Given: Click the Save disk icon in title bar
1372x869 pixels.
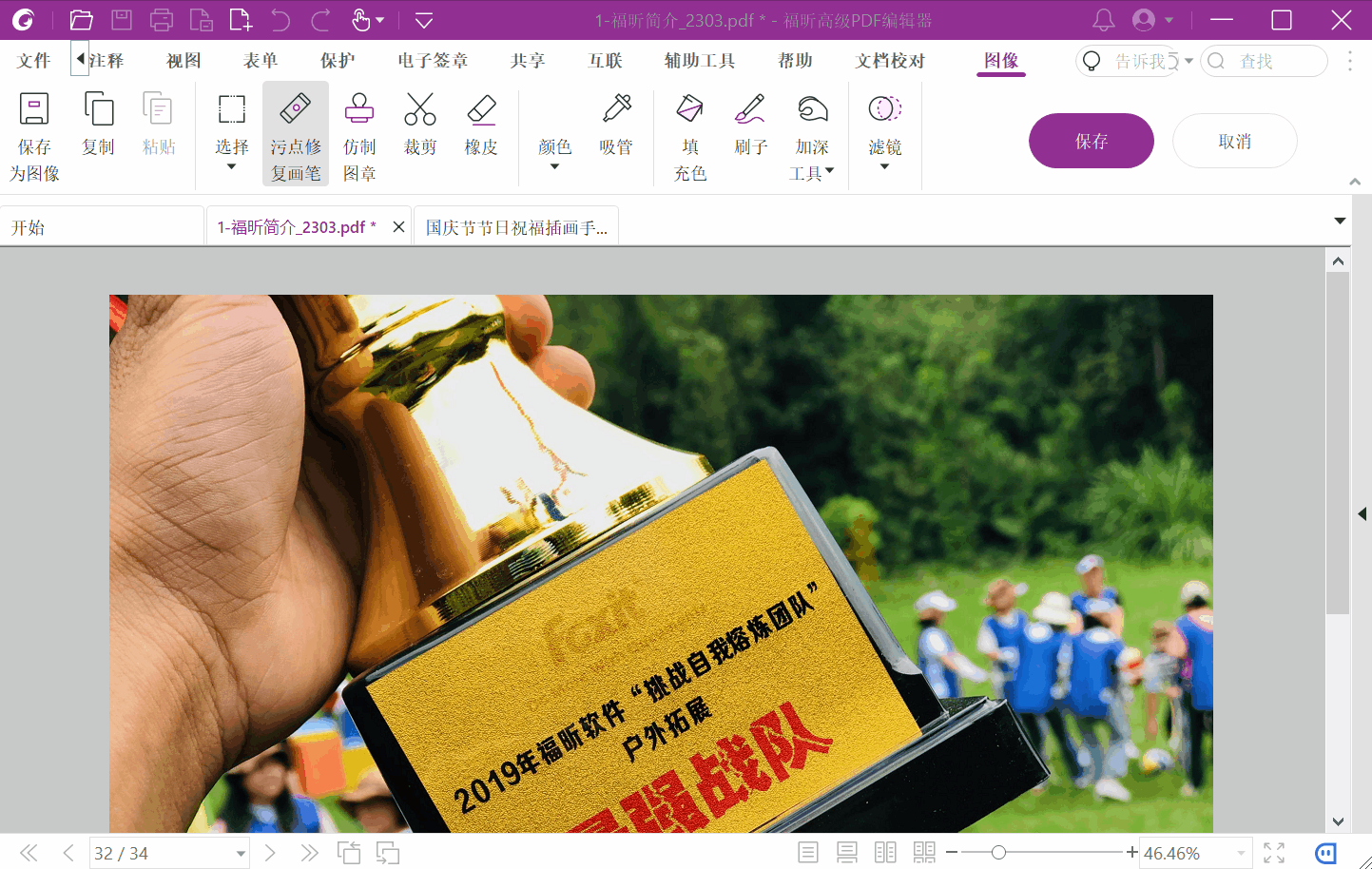Looking at the screenshot, I should click(x=122, y=20).
